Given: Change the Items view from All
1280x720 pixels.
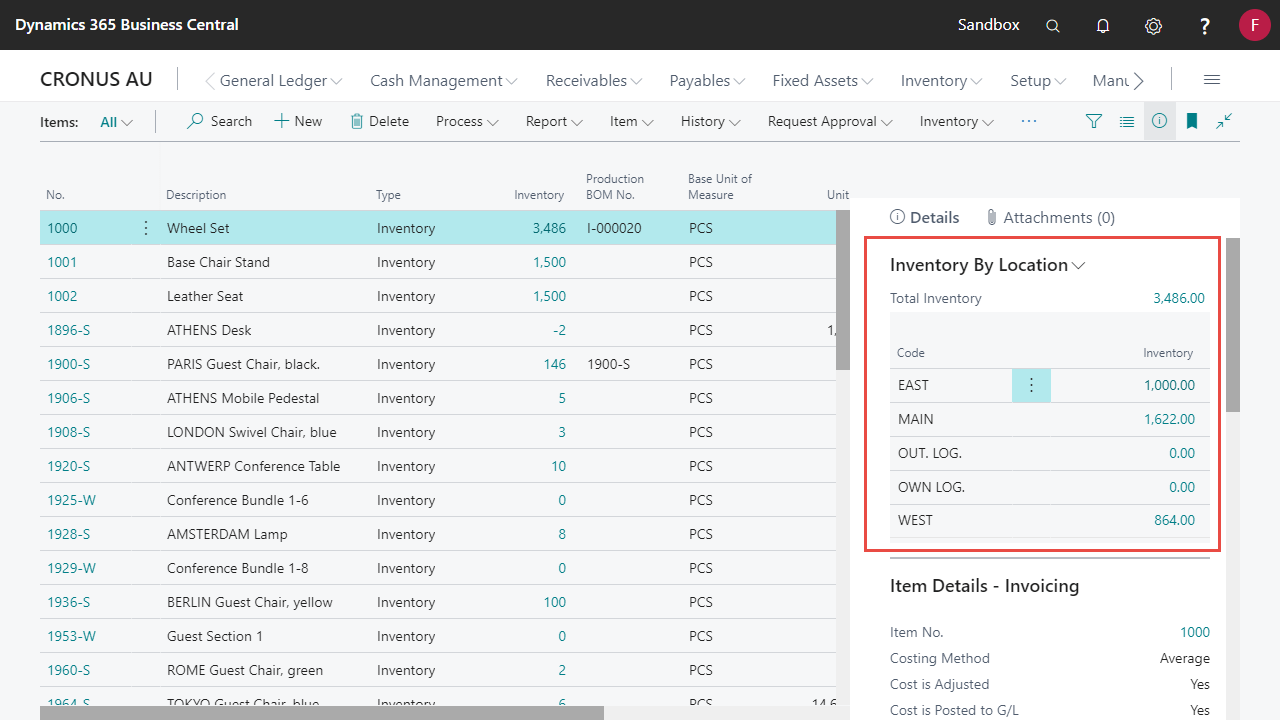Looking at the screenshot, I should click(117, 122).
